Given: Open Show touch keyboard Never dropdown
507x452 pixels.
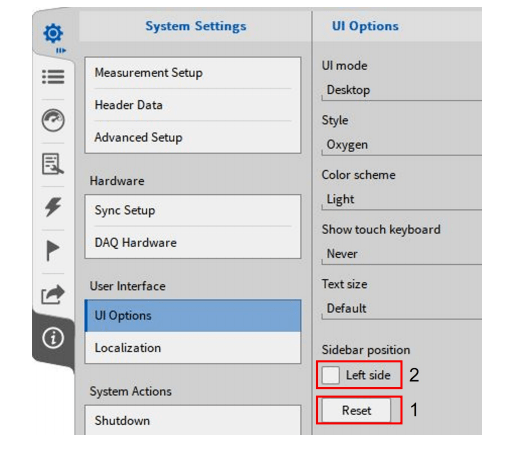Looking at the screenshot, I should (x=401, y=254).
